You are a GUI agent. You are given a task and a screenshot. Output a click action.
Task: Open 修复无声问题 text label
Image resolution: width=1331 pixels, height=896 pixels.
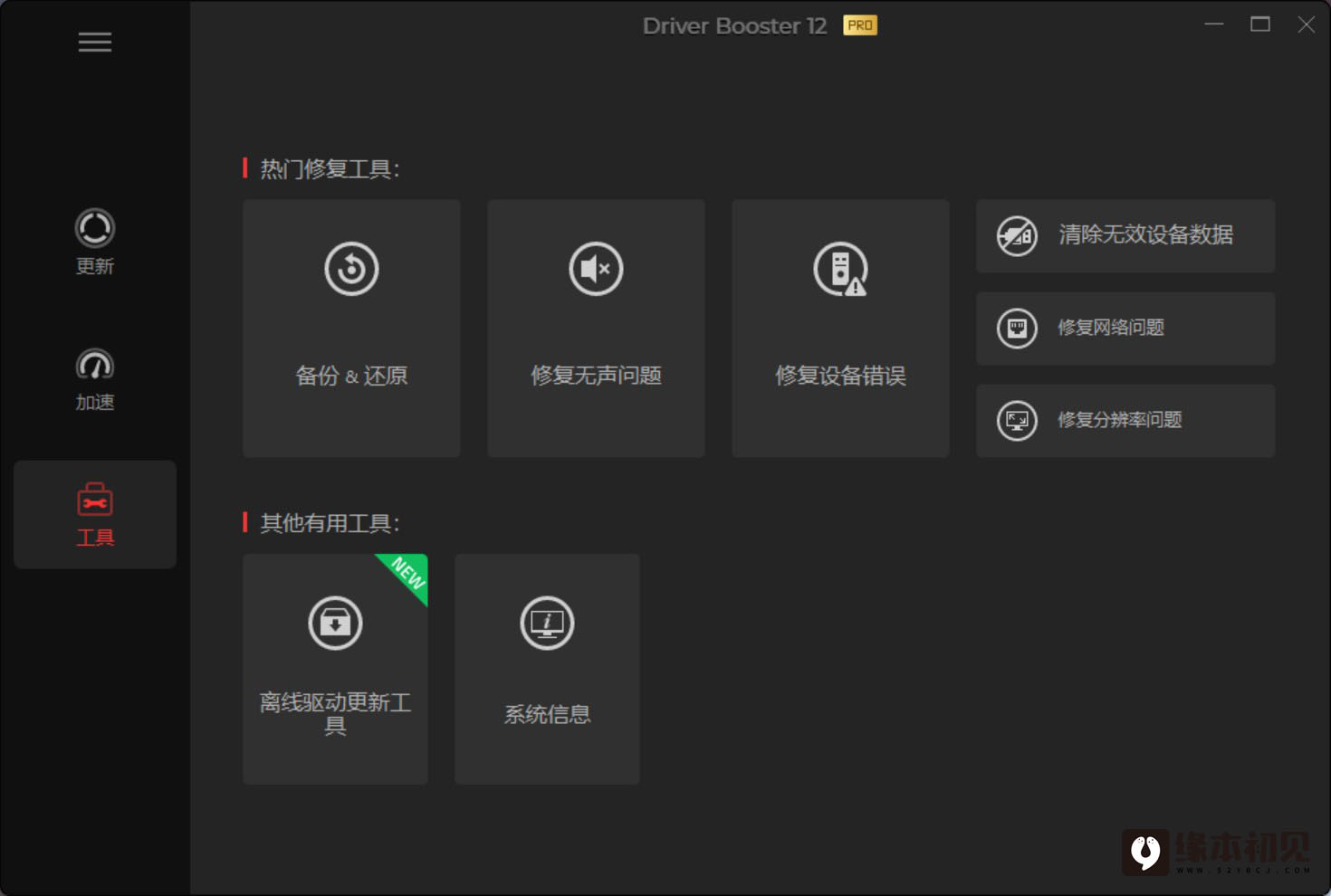click(596, 376)
